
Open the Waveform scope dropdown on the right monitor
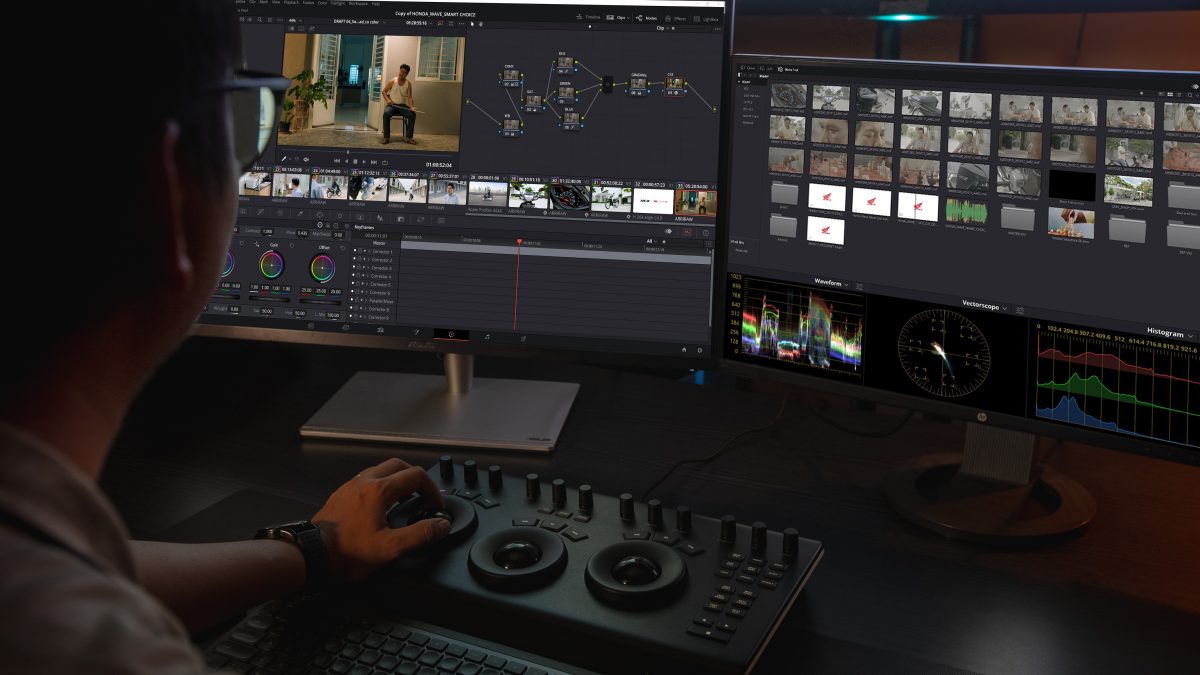(x=846, y=284)
